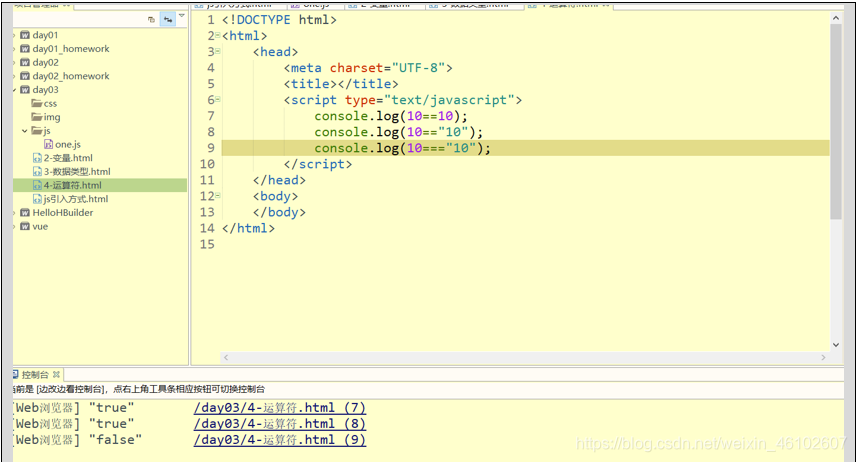The height and width of the screenshot is (462, 857).
Task: Click the day03 project icon
Action: pos(25,90)
